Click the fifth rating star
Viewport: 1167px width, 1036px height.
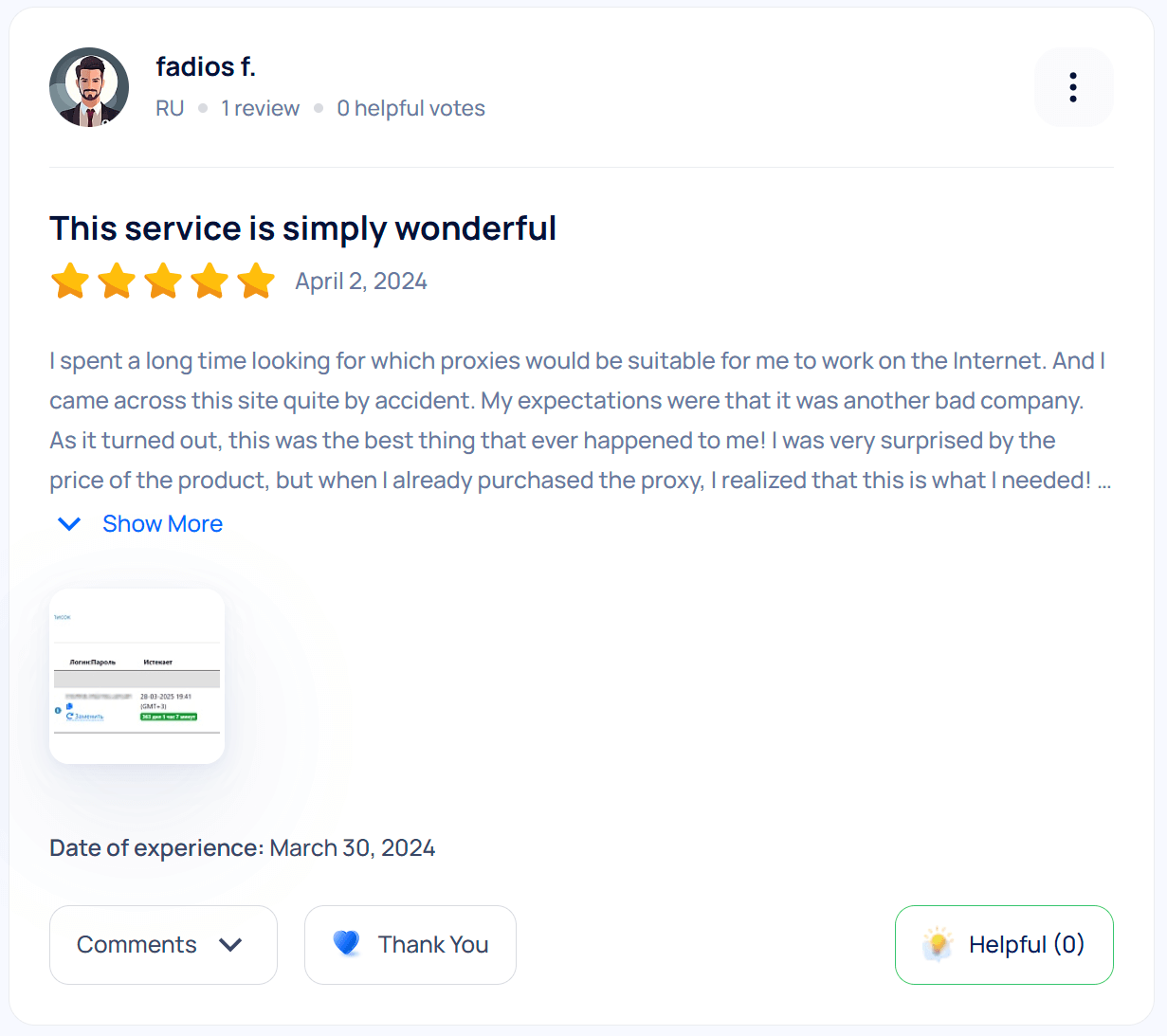tap(256, 282)
